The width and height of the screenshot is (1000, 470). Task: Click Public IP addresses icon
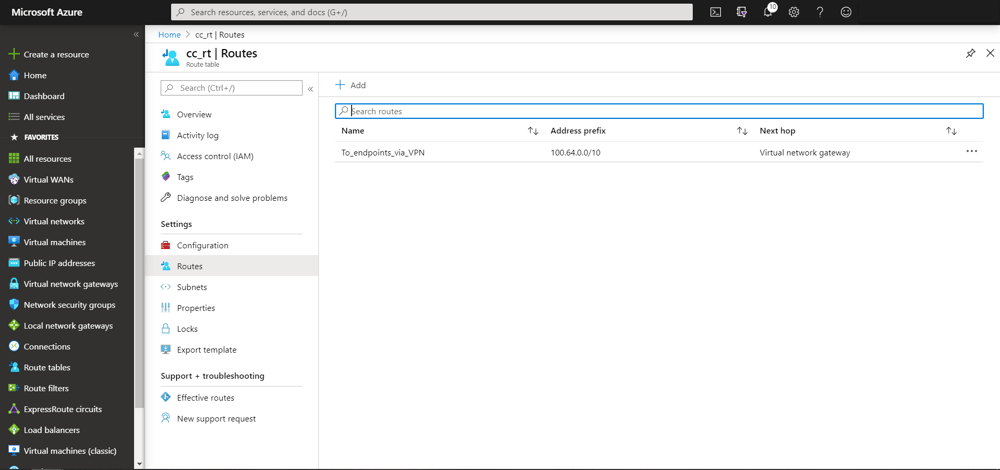tap(13, 263)
